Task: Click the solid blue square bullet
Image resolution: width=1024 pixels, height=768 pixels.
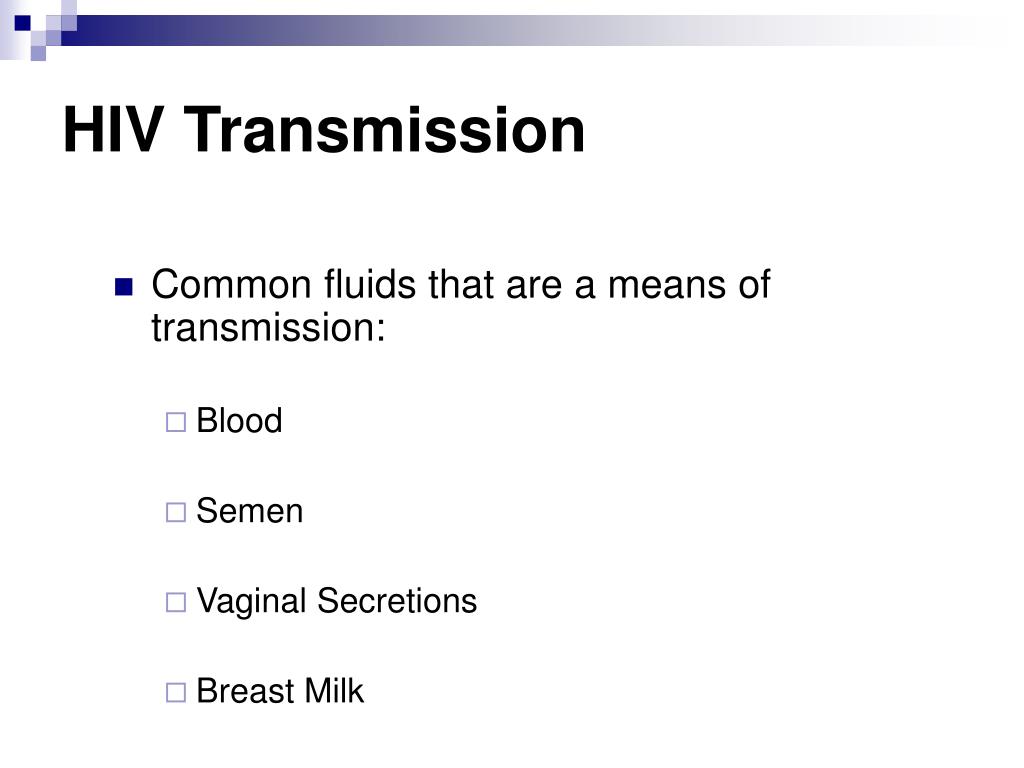Action: (123, 287)
